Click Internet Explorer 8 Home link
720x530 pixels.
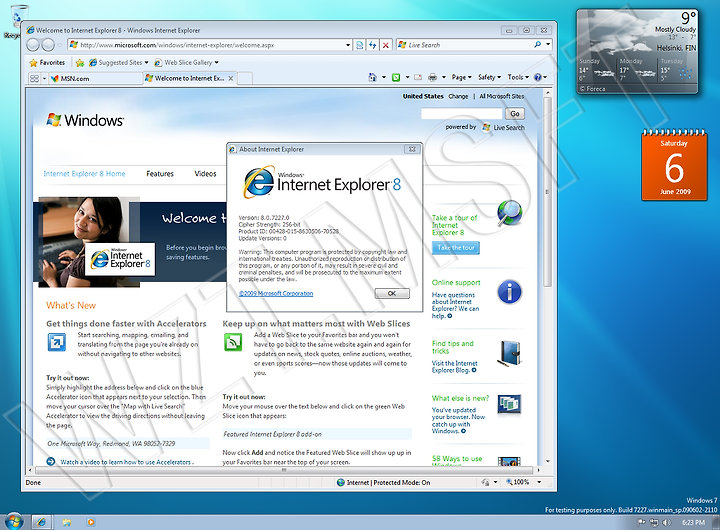[x=84, y=174]
